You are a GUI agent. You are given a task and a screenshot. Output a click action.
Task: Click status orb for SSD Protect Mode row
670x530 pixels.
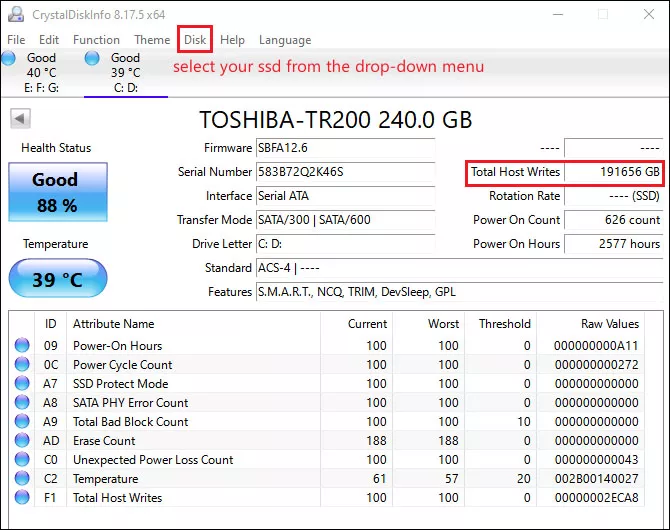point(22,383)
